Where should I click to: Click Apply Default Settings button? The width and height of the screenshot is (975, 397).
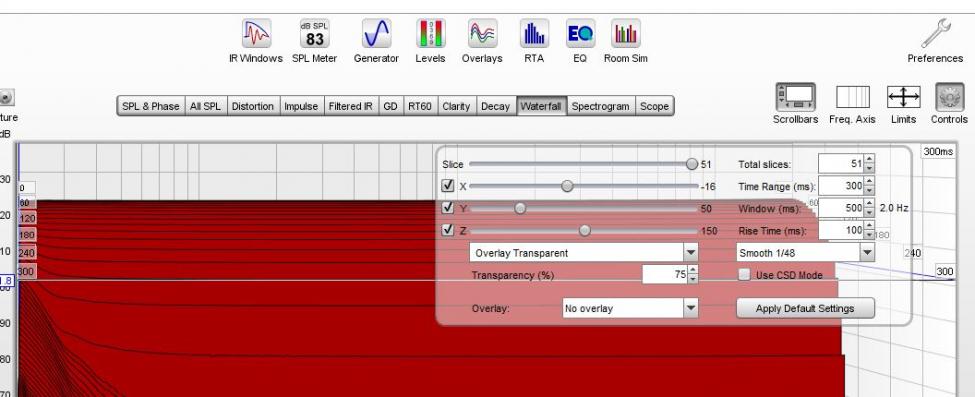[x=805, y=308]
